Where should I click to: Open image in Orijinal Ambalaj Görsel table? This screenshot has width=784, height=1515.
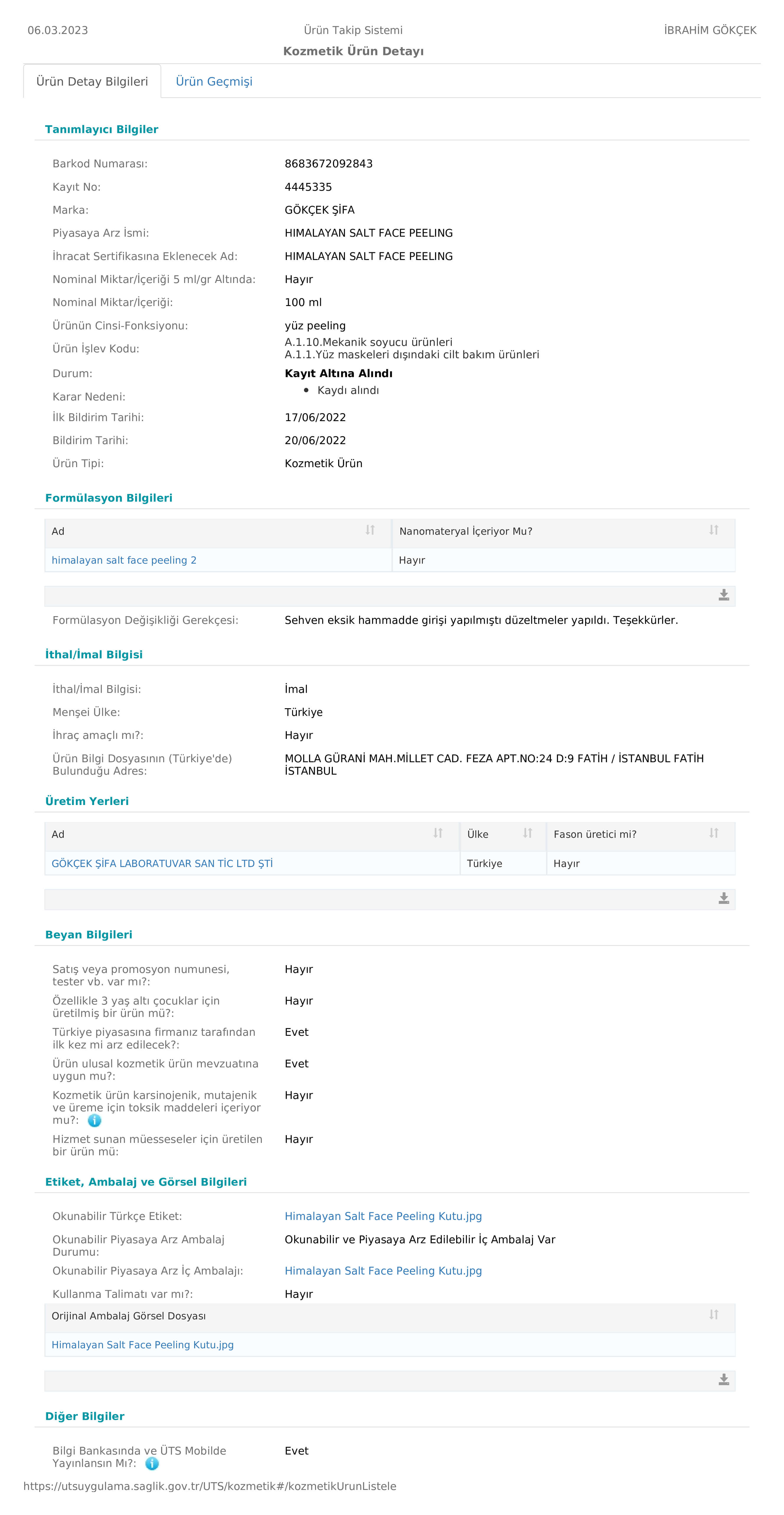(x=143, y=1344)
